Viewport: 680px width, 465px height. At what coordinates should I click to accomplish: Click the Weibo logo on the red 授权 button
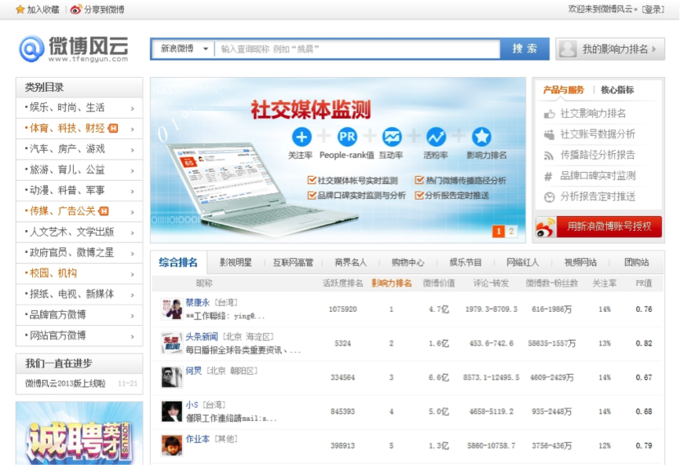coord(546,227)
